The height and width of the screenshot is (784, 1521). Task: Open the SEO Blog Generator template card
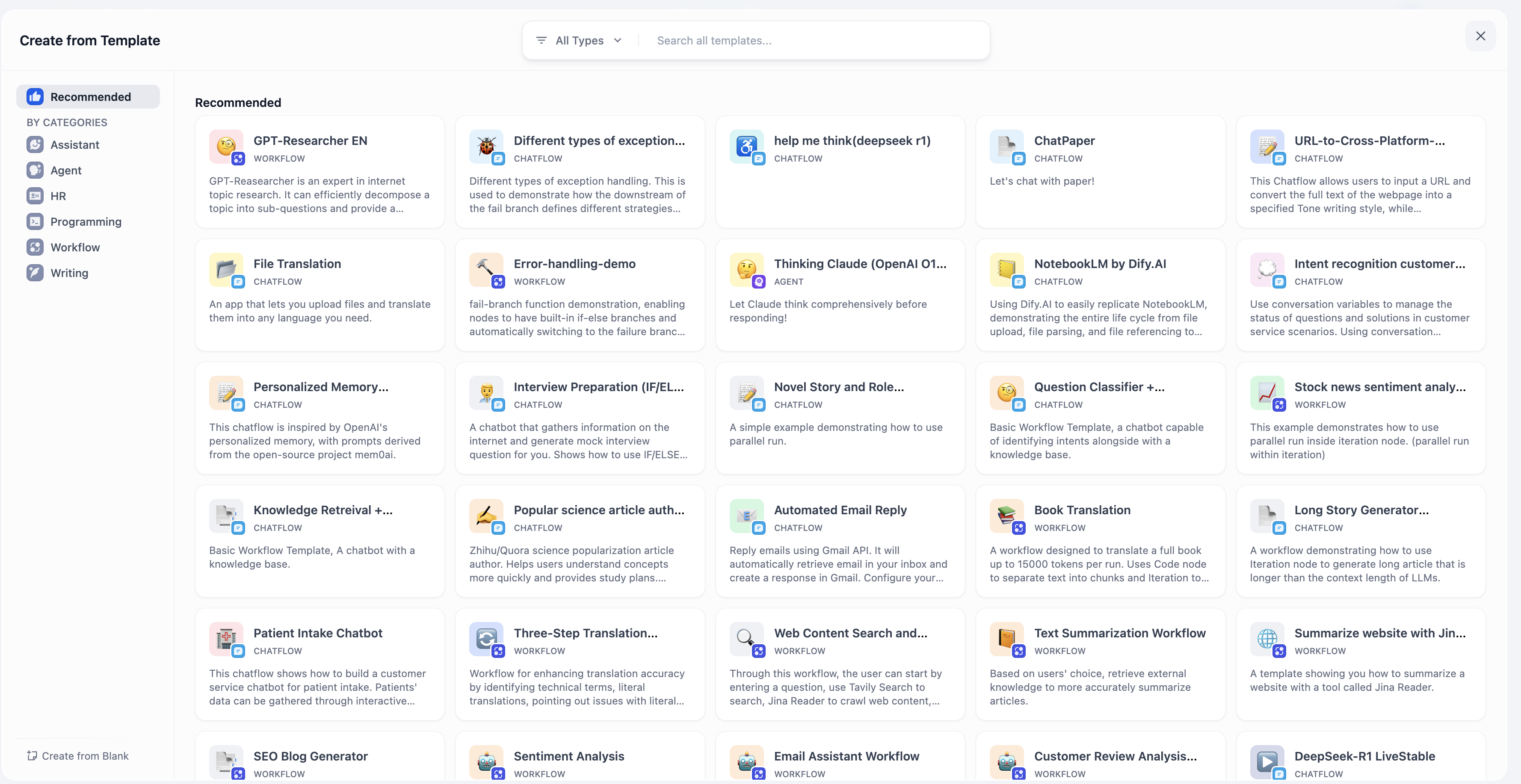pos(320,756)
